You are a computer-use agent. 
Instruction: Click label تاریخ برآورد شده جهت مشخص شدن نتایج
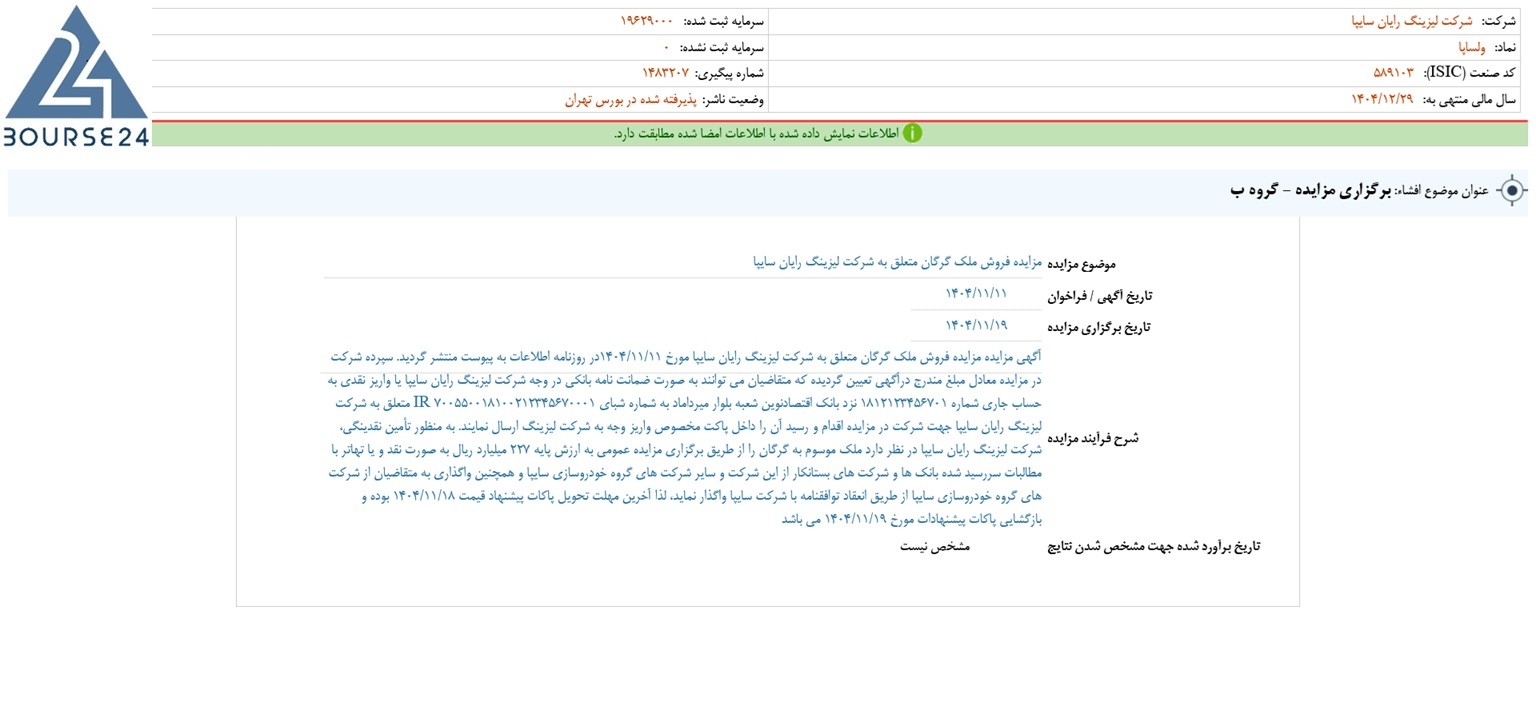1154,546
